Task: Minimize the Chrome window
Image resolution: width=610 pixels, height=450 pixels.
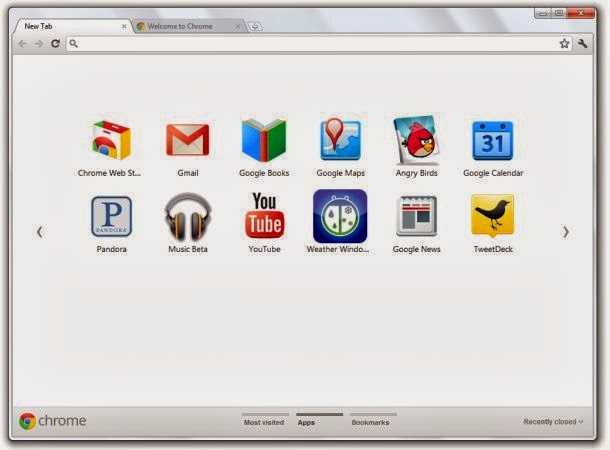Action: click(x=543, y=14)
